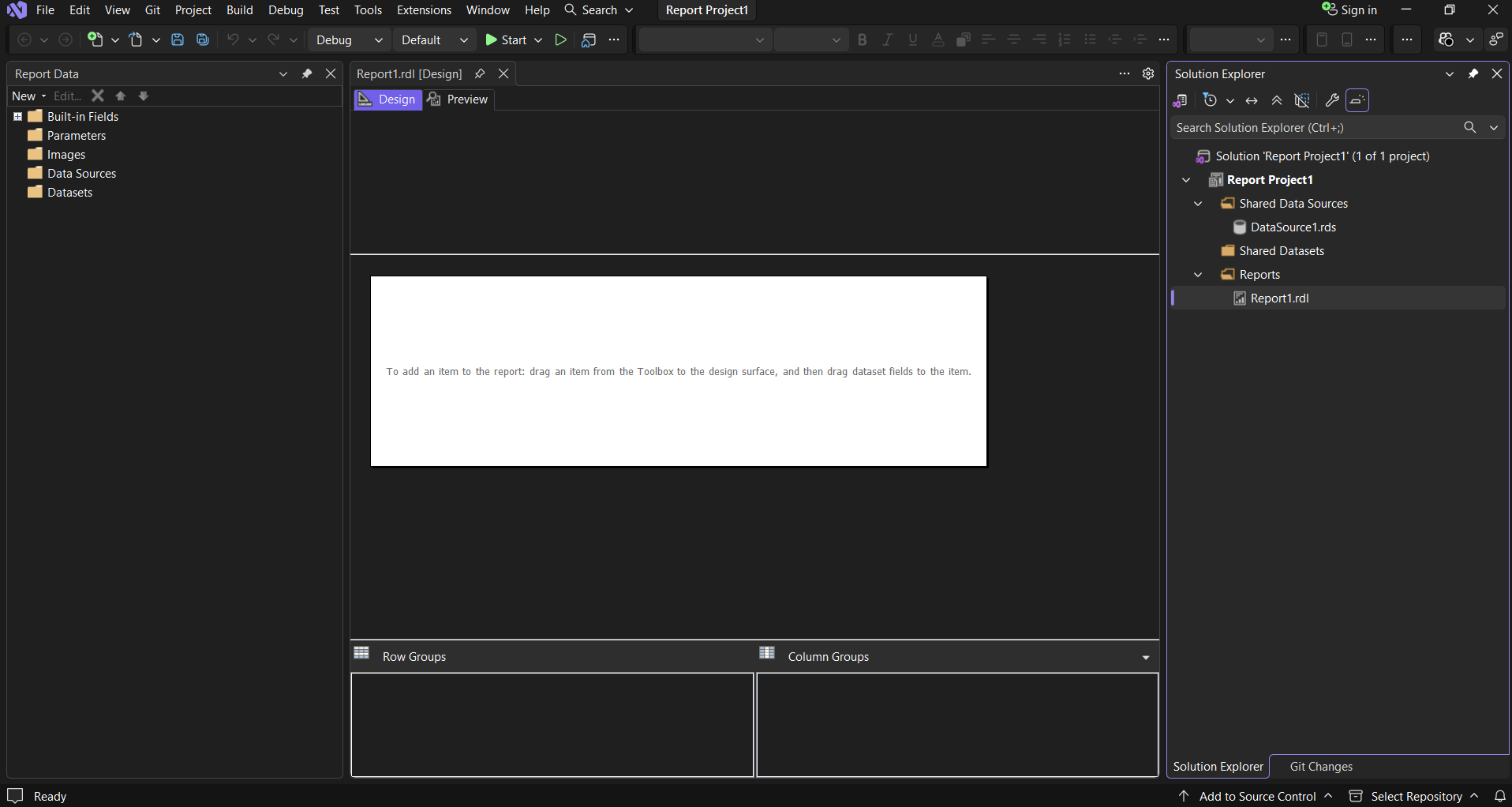The width and height of the screenshot is (1512, 807).
Task: Collapse the Shared Data Sources folder
Action: click(1198, 203)
